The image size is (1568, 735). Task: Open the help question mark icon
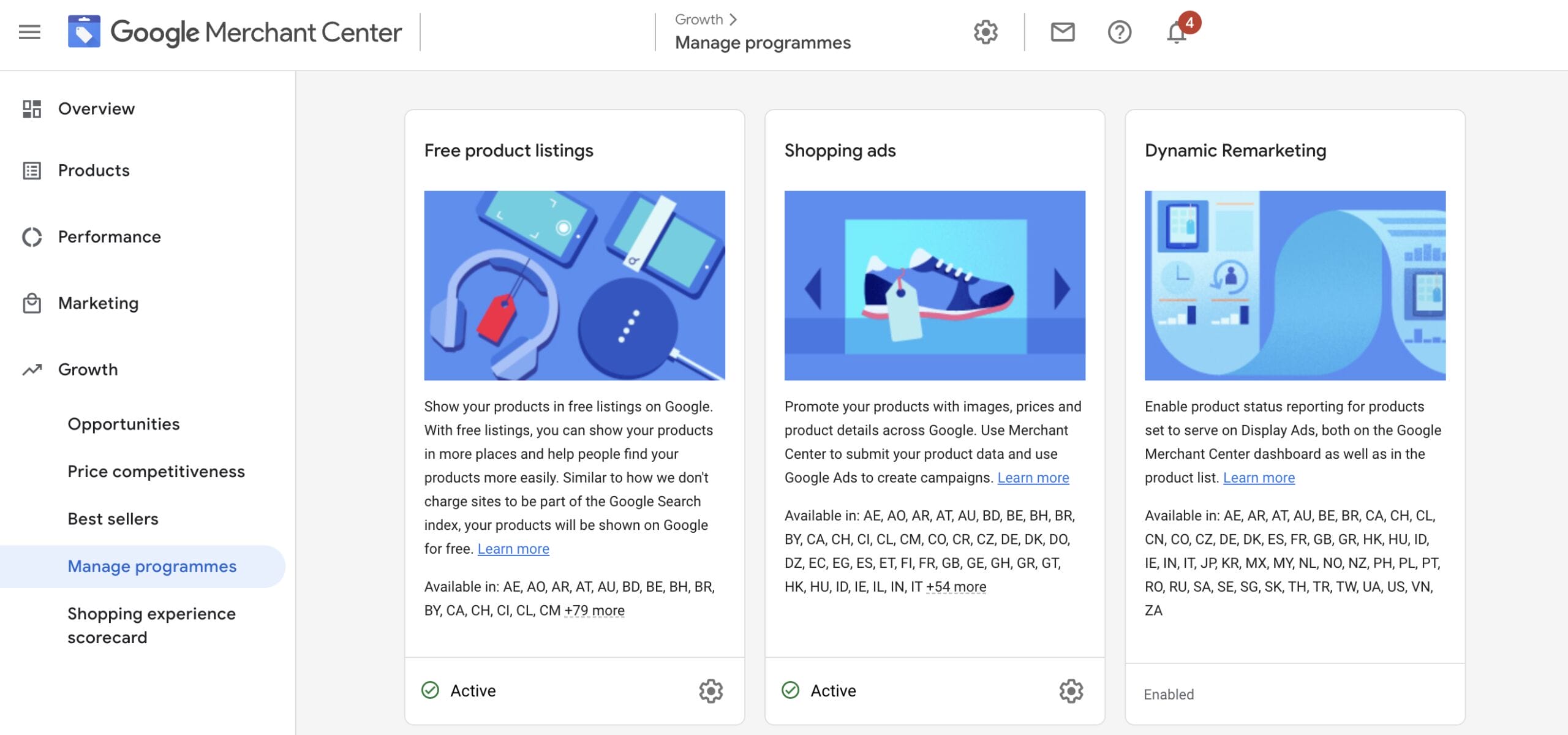tap(1119, 32)
